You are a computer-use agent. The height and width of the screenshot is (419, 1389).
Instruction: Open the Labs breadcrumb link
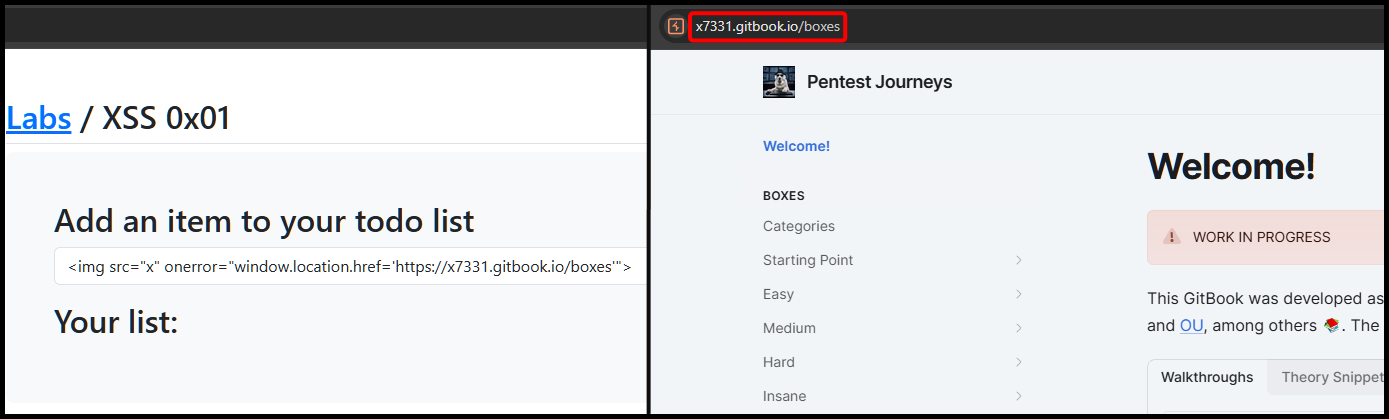(x=38, y=118)
